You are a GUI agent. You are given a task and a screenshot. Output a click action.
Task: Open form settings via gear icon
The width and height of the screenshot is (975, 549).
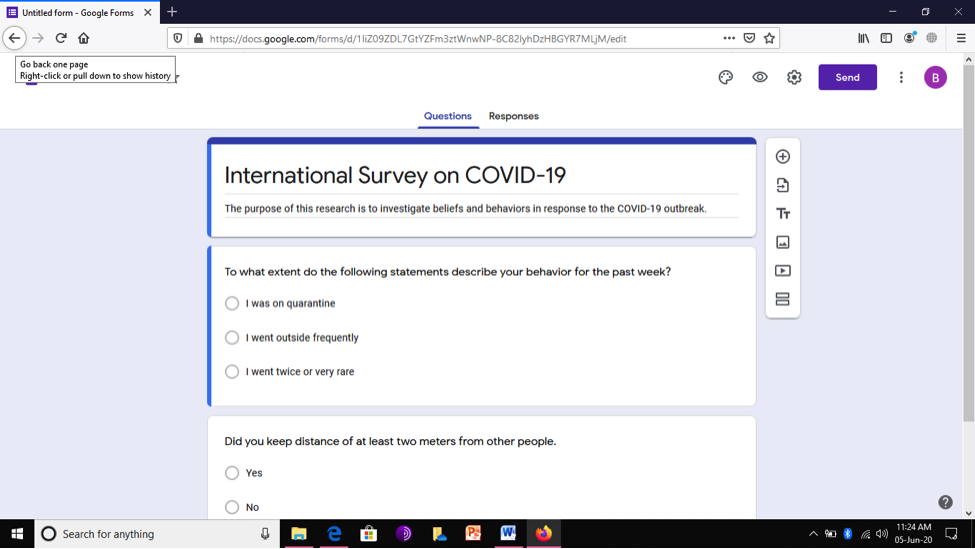point(794,77)
